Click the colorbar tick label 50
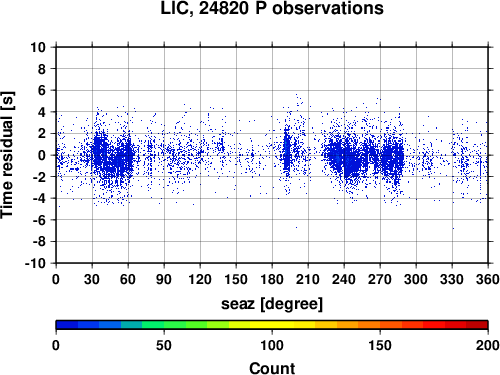 [164, 345]
